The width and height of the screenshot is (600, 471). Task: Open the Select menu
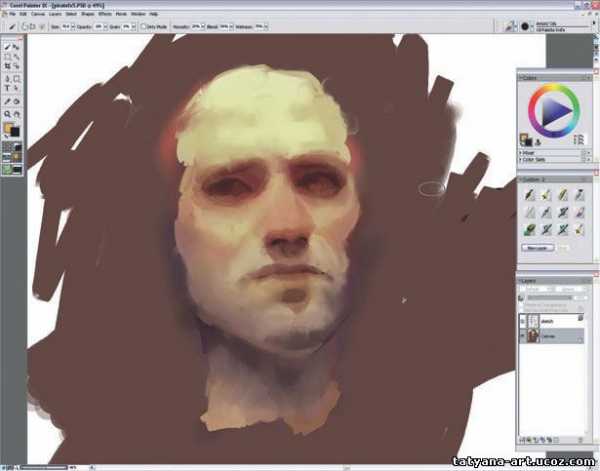[x=71, y=14]
